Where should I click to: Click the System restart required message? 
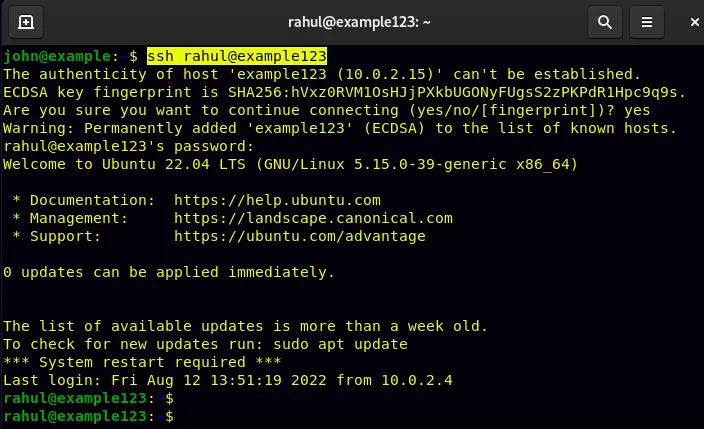pos(142,362)
